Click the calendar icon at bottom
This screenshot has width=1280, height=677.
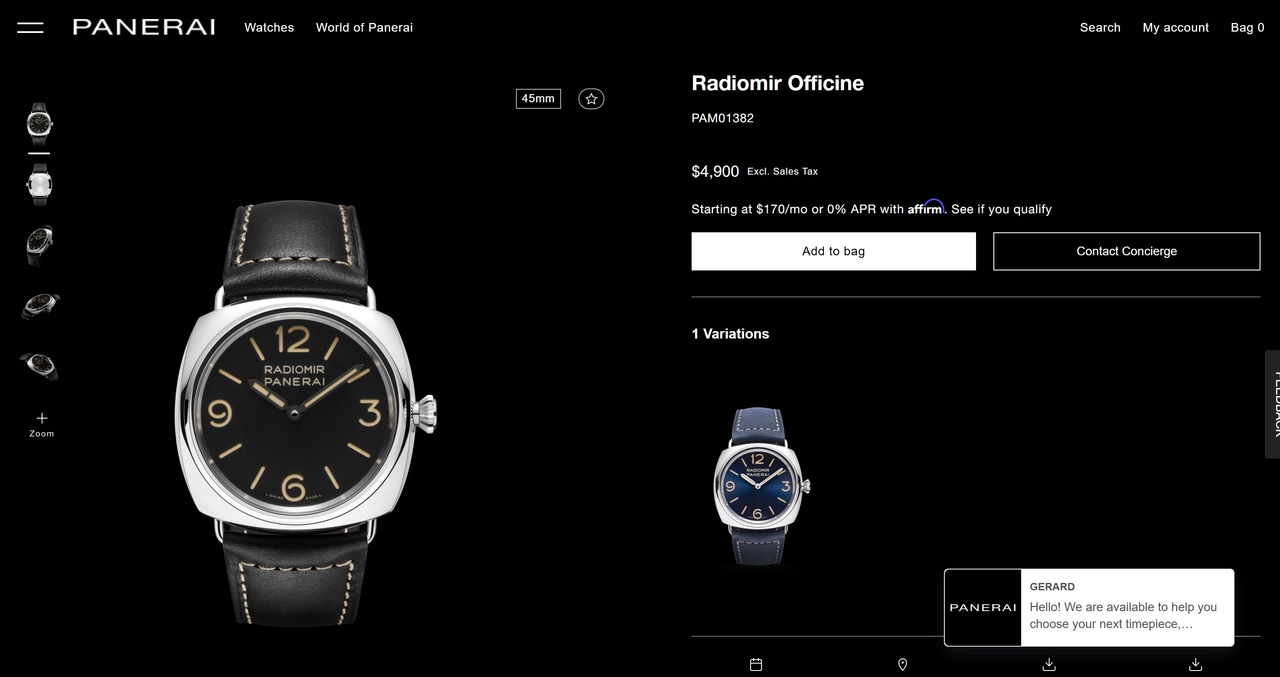pos(756,664)
